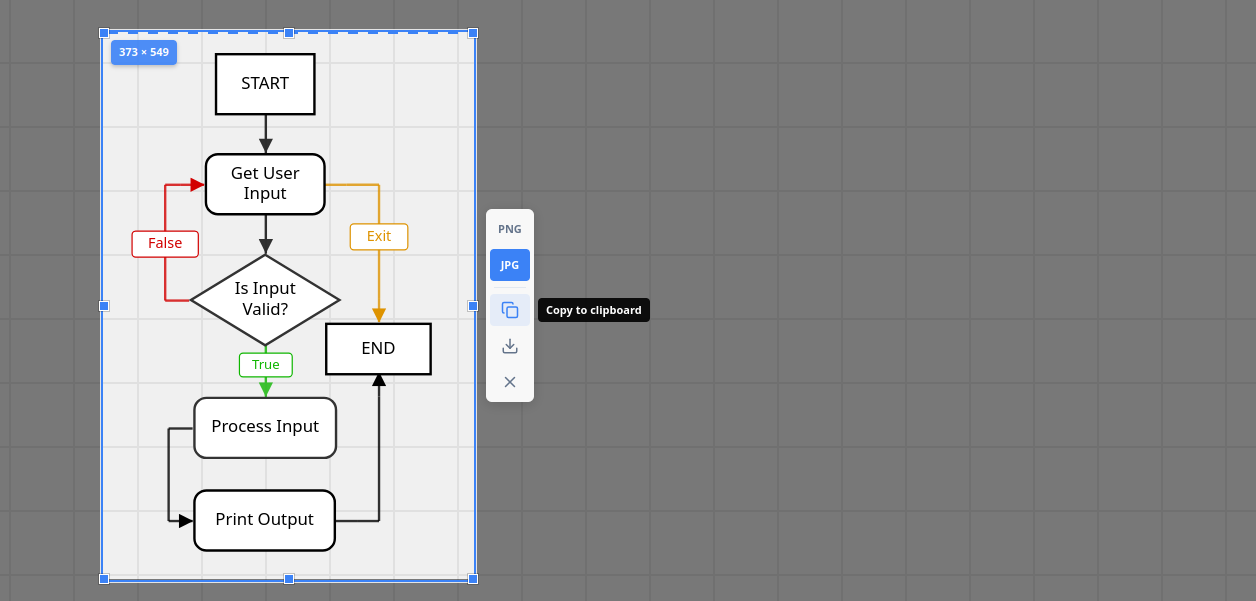Select the JPG format option

click(x=510, y=265)
